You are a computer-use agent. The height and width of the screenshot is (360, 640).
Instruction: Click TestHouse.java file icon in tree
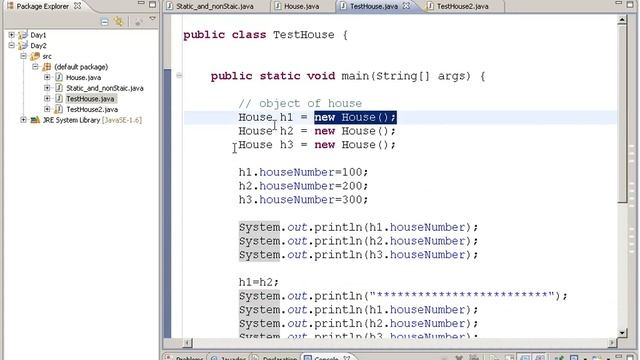[x=59, y=99]
